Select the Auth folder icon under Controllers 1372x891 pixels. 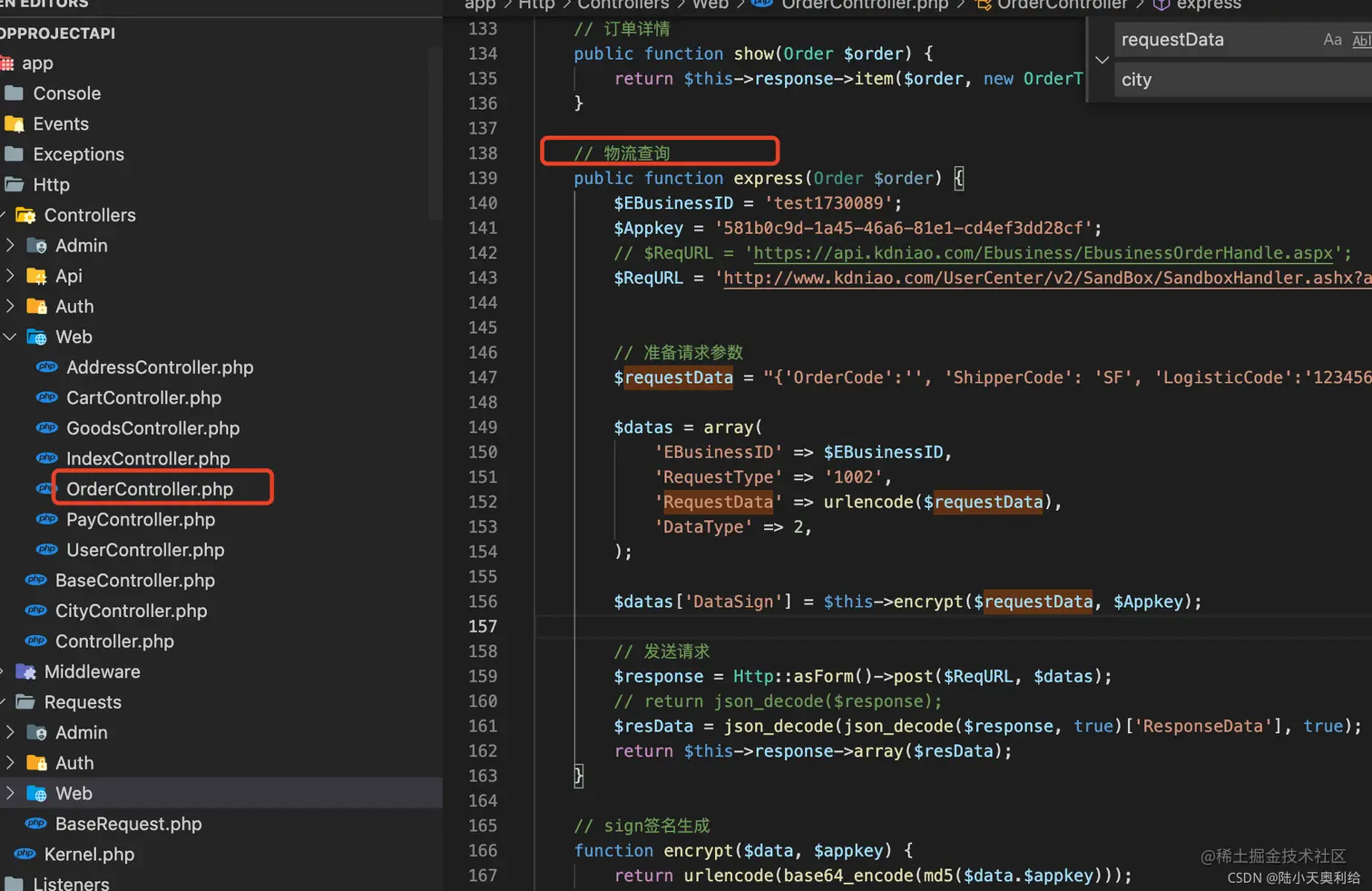coord(36,307)
